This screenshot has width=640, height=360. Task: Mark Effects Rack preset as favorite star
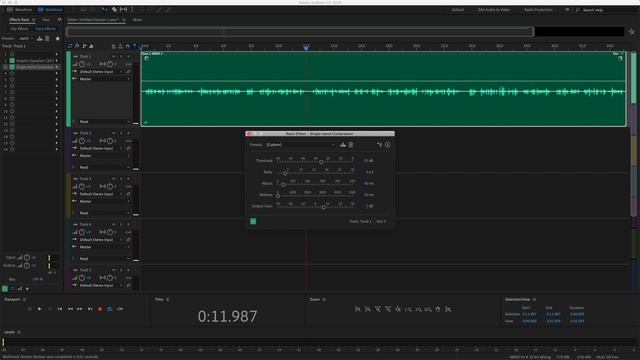(x=58, y=38)
